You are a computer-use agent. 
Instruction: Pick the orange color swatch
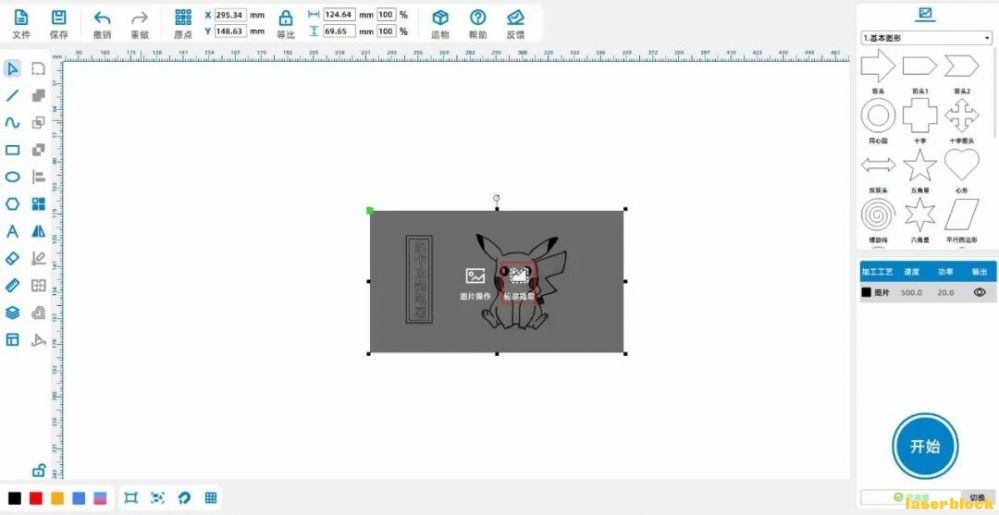pyautogui.click(x=57, y=498)
